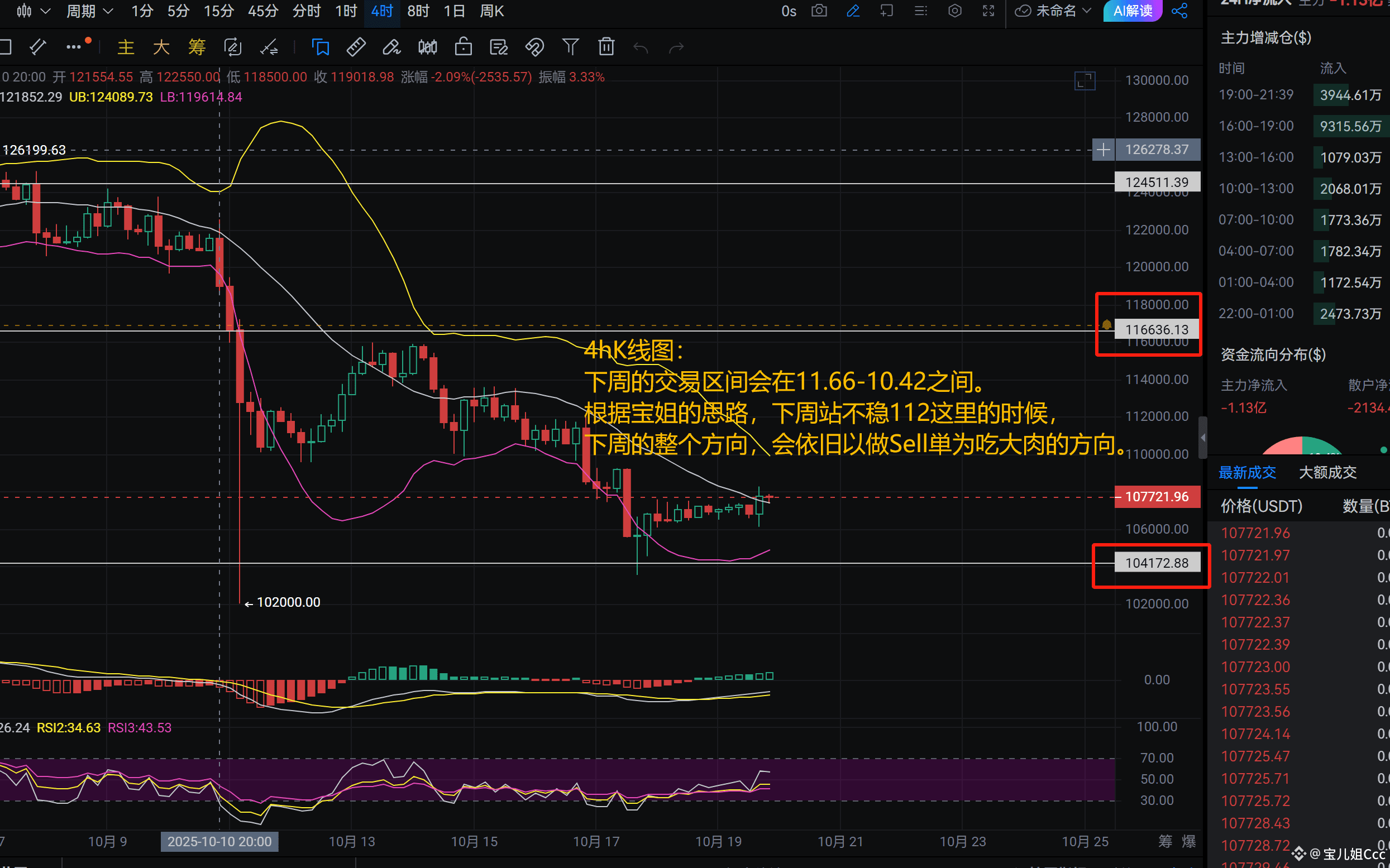Click the fullscreen expand arrows icon
Viewport: 1390px width, 868px height.
tap(988, 11)
